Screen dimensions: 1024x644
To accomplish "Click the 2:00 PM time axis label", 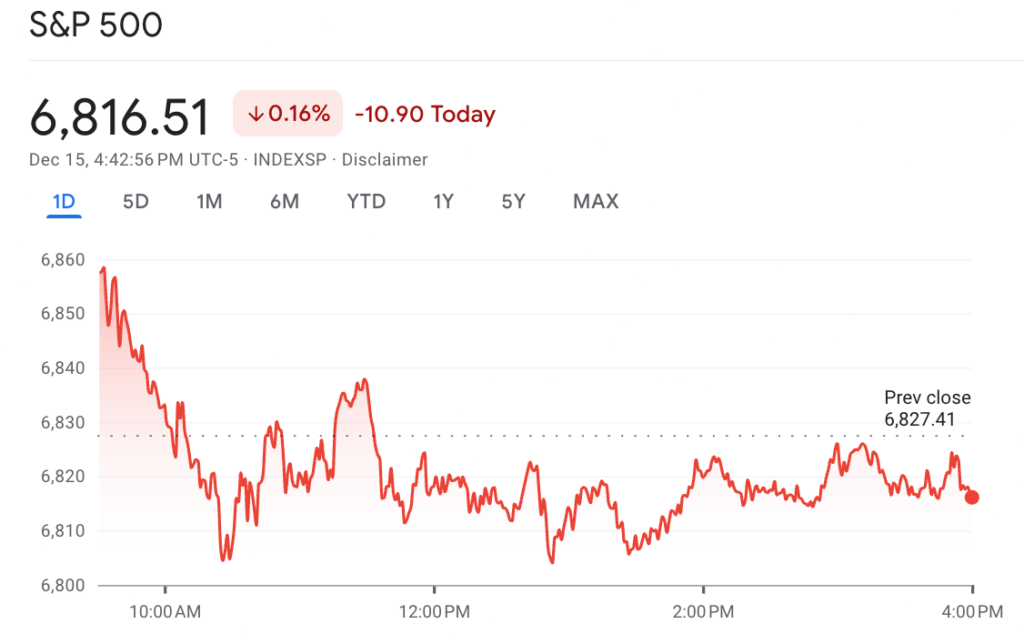I will coord(703,610).
